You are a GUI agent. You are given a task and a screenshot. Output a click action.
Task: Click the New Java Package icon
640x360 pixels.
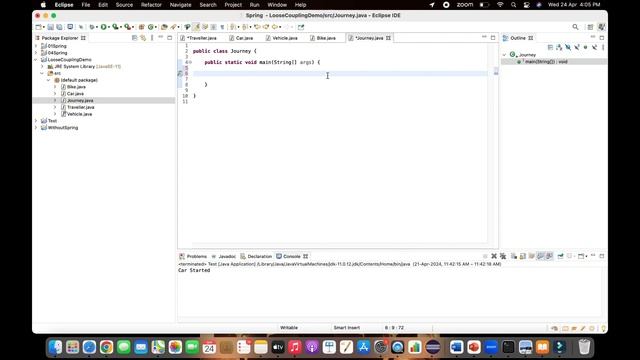(x=142, y=27)
